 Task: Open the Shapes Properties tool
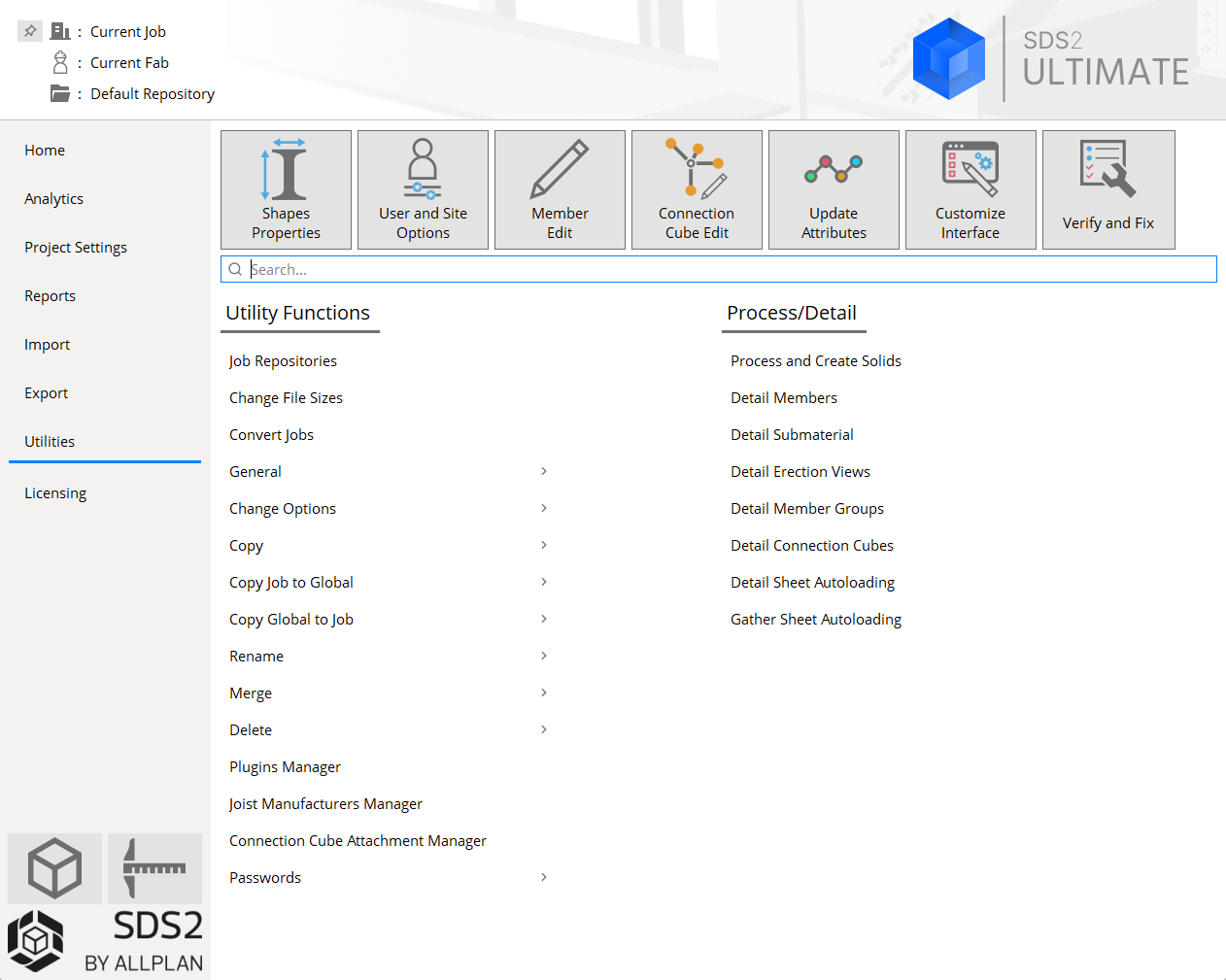coord(286,190)
